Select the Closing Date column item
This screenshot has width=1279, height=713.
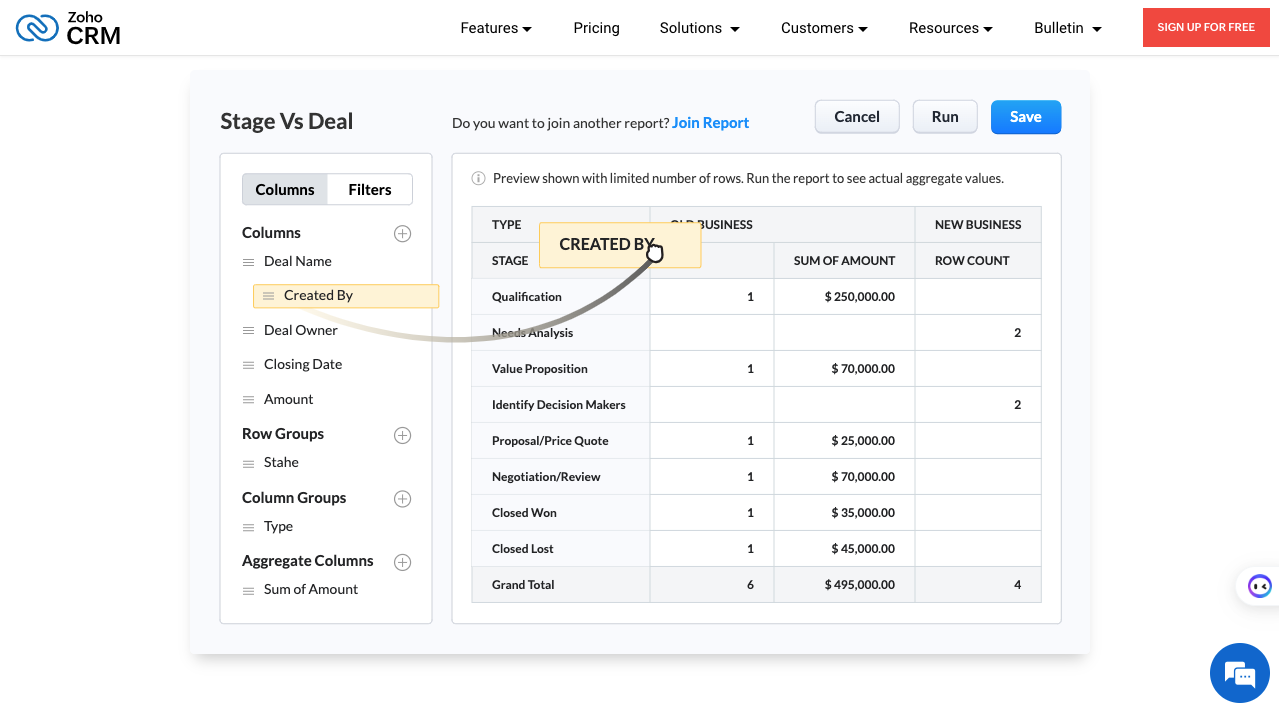[303, 365]
